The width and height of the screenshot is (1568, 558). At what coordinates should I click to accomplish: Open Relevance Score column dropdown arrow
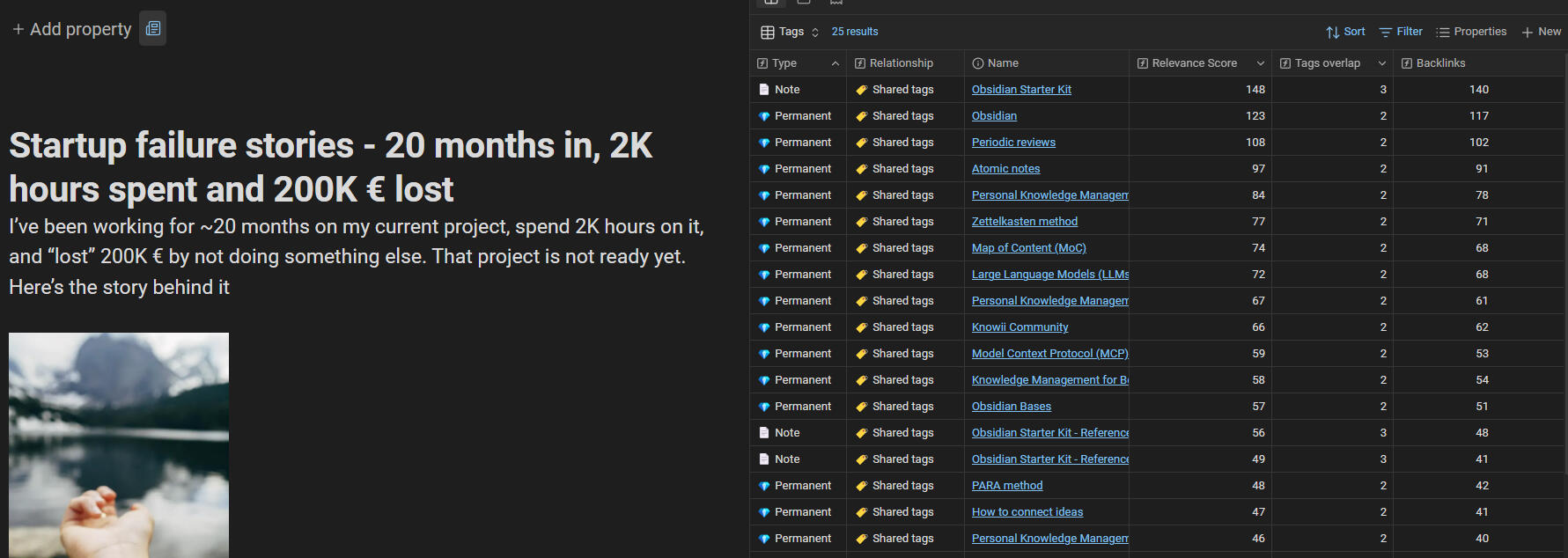[x=1260, y=63]
